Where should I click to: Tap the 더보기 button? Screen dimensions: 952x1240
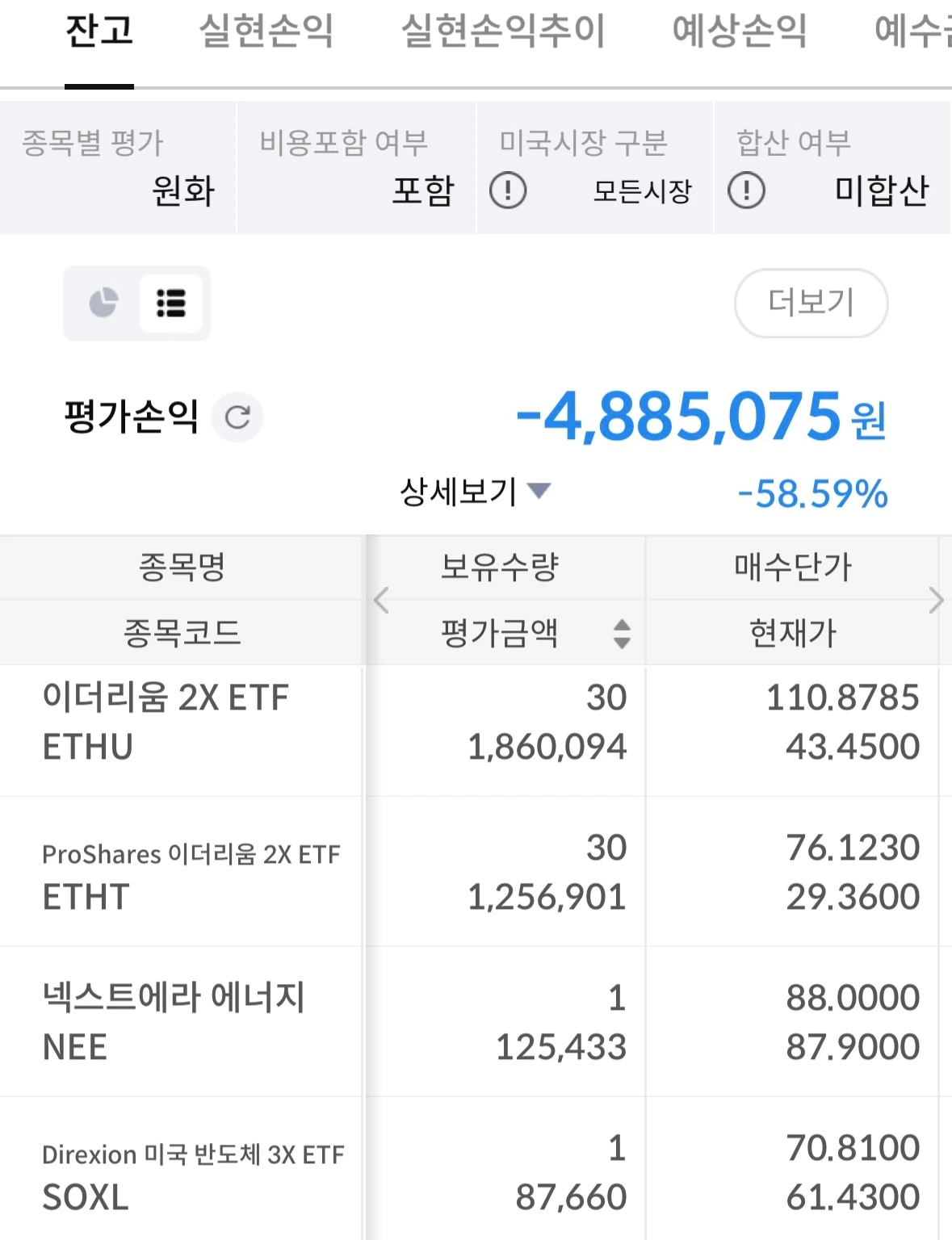[811, 303]
